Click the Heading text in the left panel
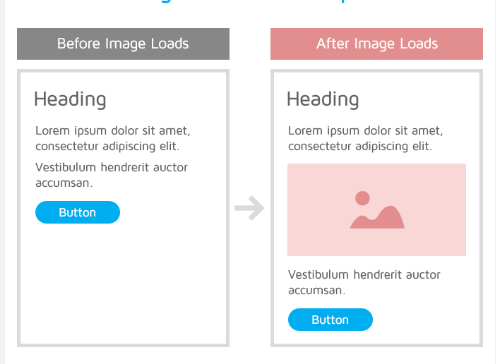This screenshot has width=496, height=364. tap(70, 100)
